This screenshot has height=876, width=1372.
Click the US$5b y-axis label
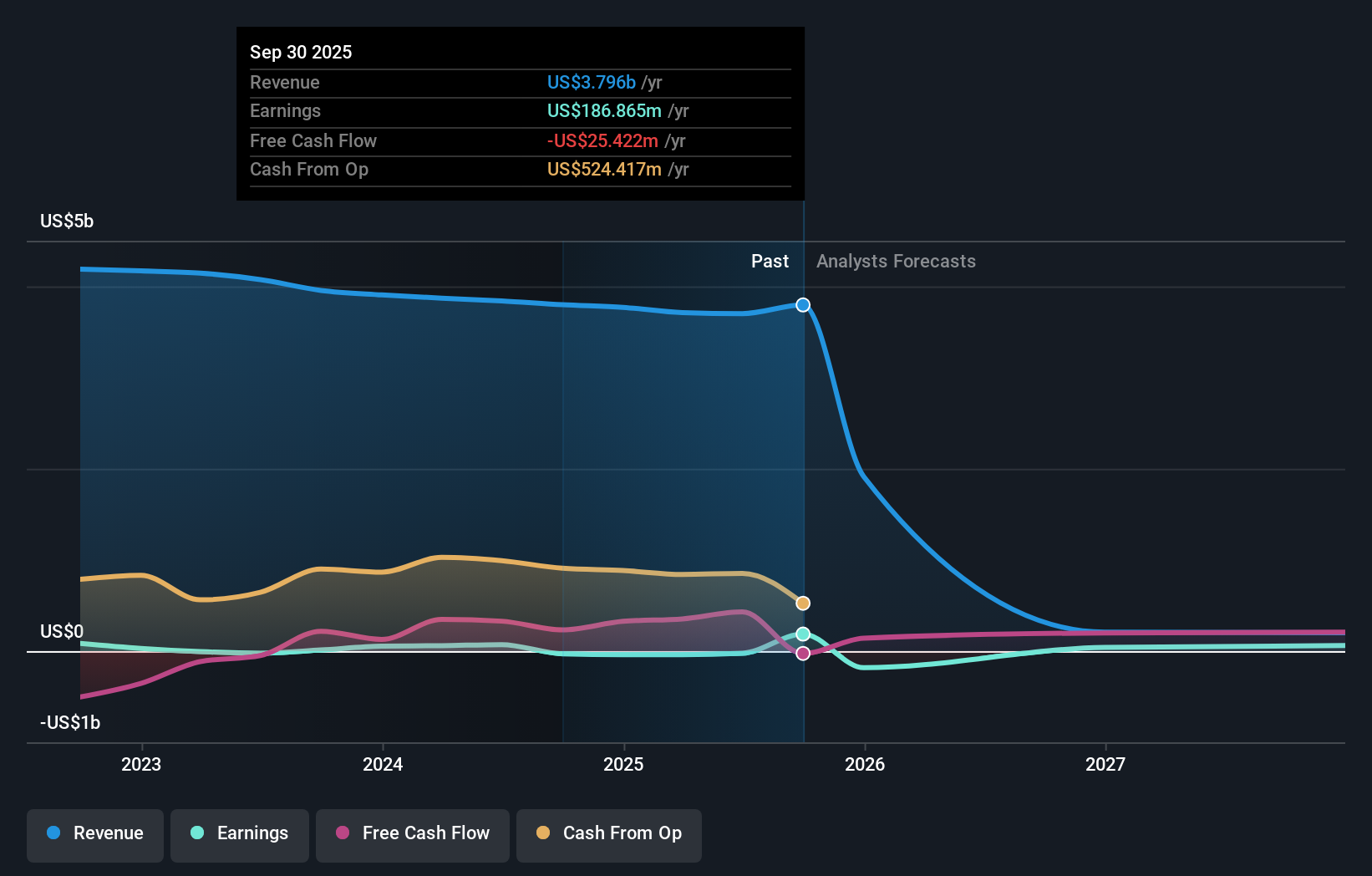click(x=67, y=222)
